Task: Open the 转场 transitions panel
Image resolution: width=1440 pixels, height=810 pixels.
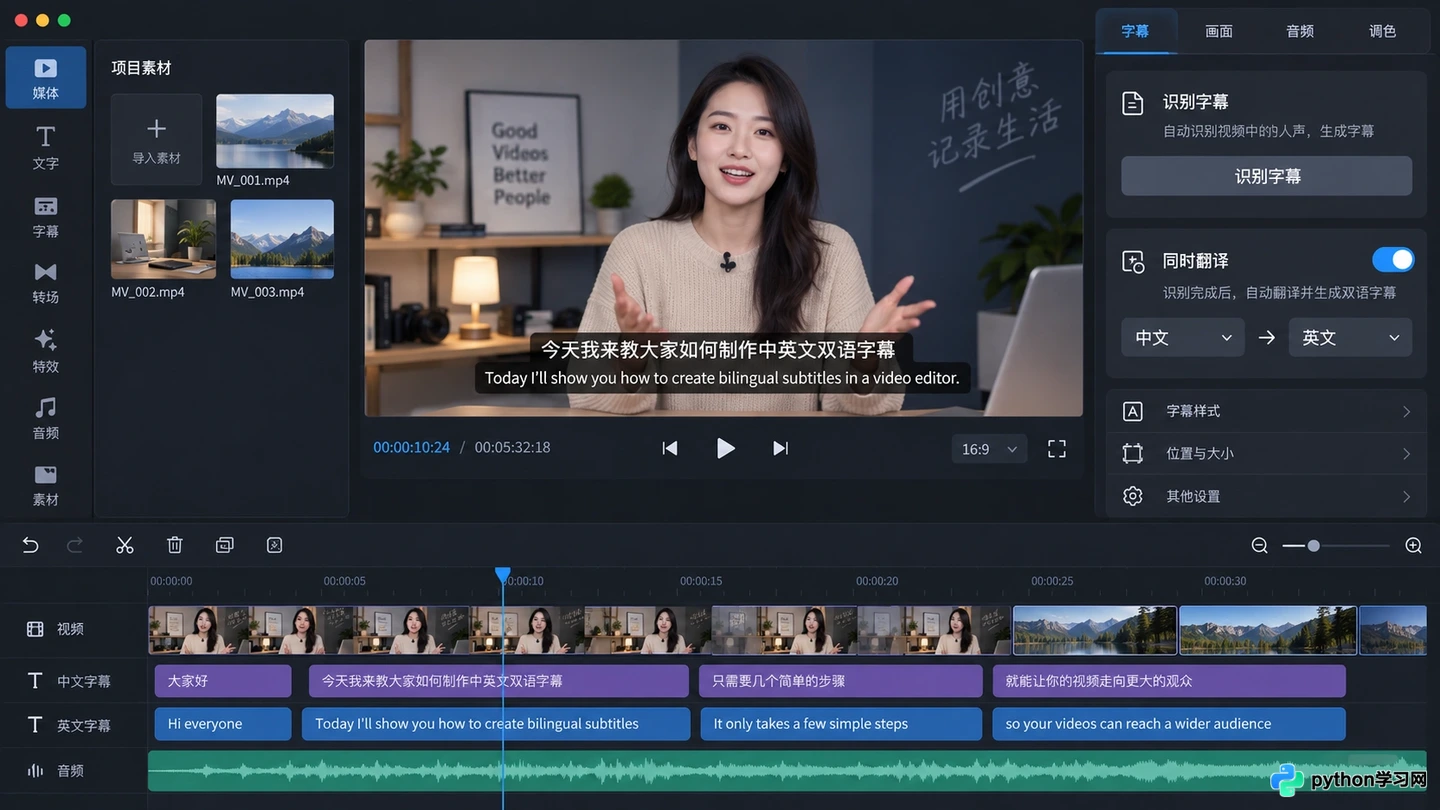Action: pos(46,283)
